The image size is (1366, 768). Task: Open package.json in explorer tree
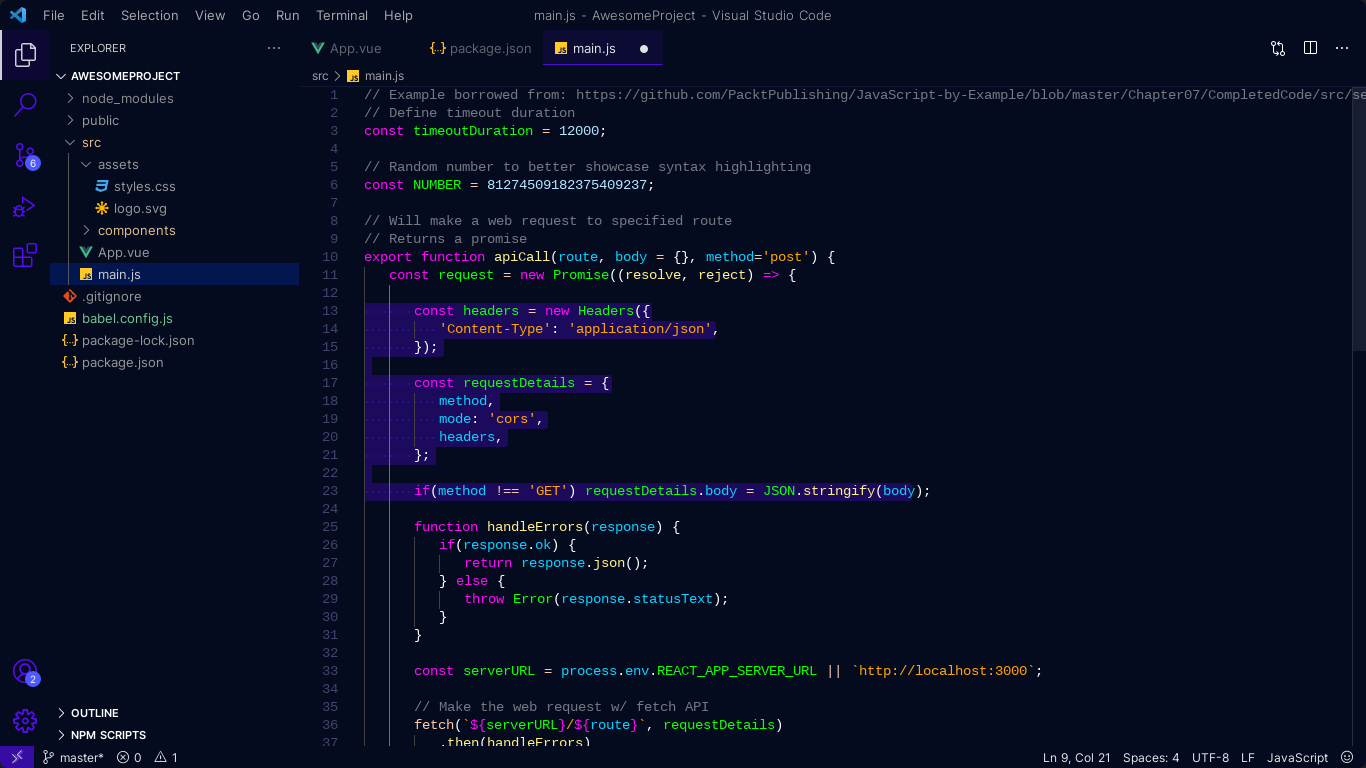174,362
